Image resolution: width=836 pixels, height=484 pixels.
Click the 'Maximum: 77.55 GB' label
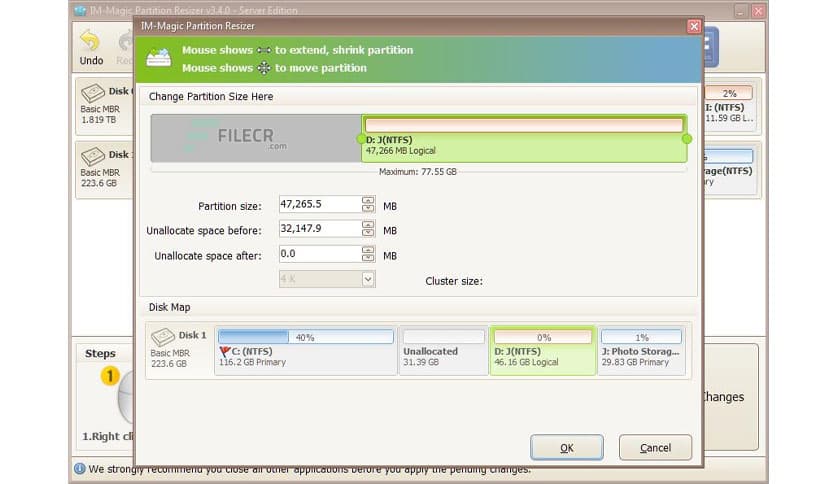[x=417, y=172]
